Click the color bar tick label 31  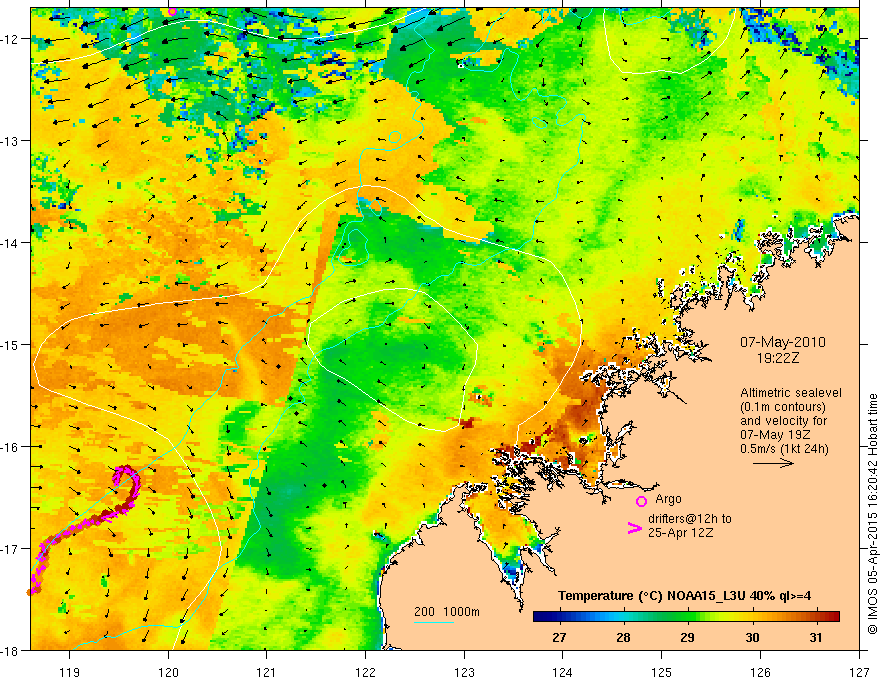tap(816, 637)
